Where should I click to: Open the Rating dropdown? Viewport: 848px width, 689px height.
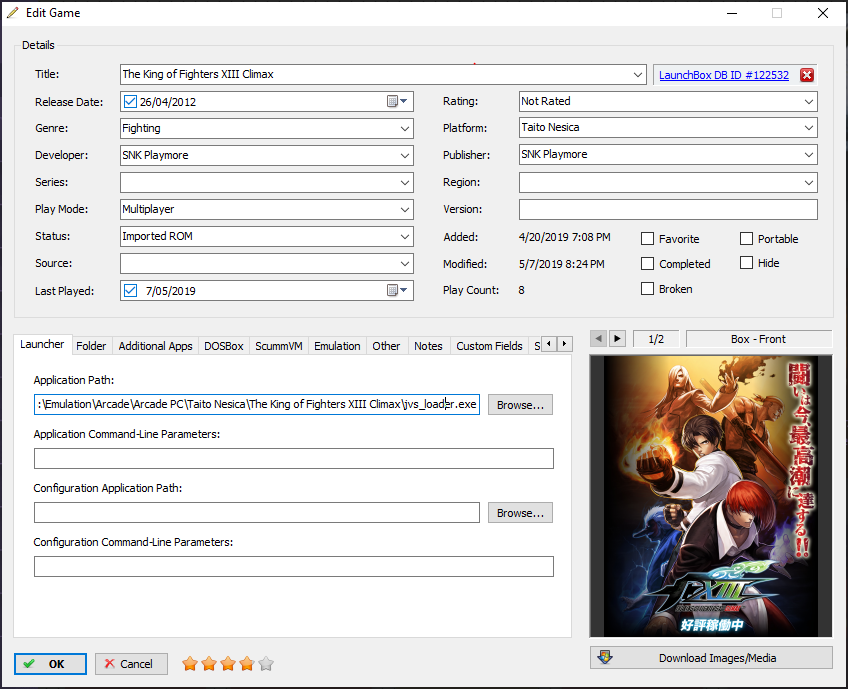coord(809,102)
